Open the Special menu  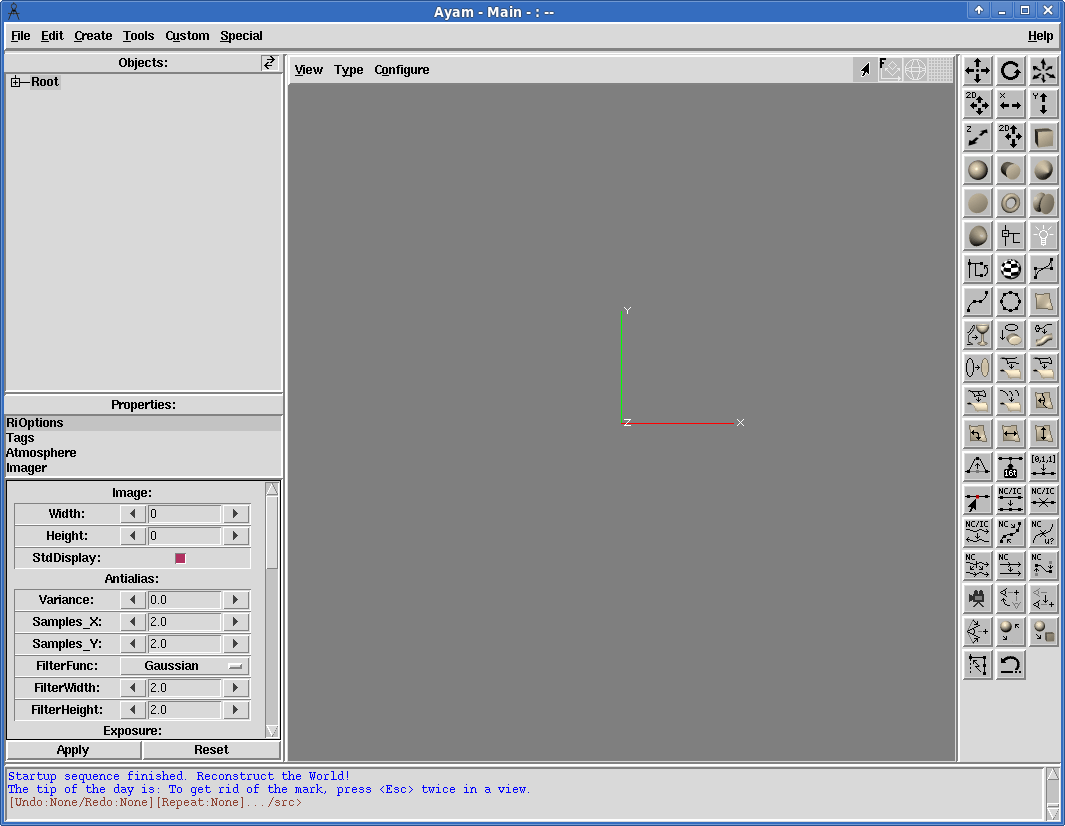pyautogui.click(x=241, y=36)
